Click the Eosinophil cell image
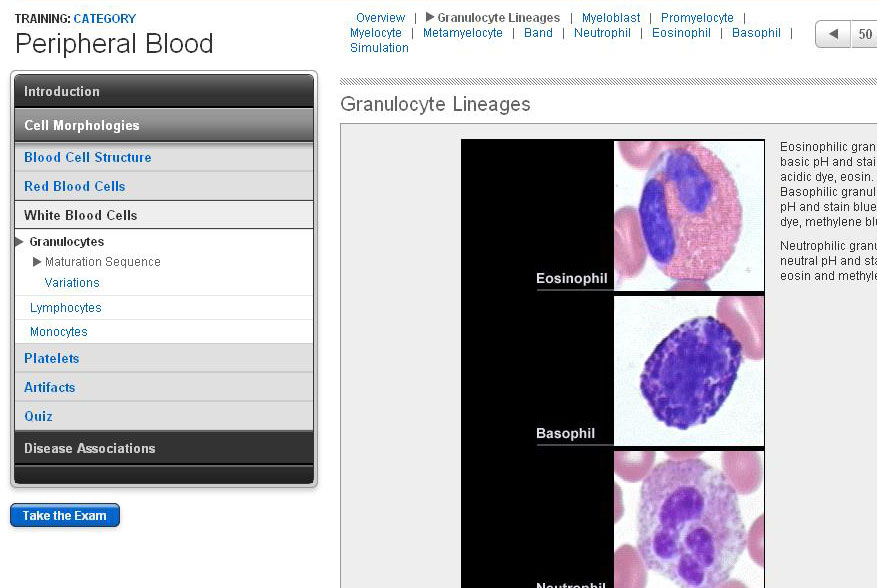 point(688,215)
